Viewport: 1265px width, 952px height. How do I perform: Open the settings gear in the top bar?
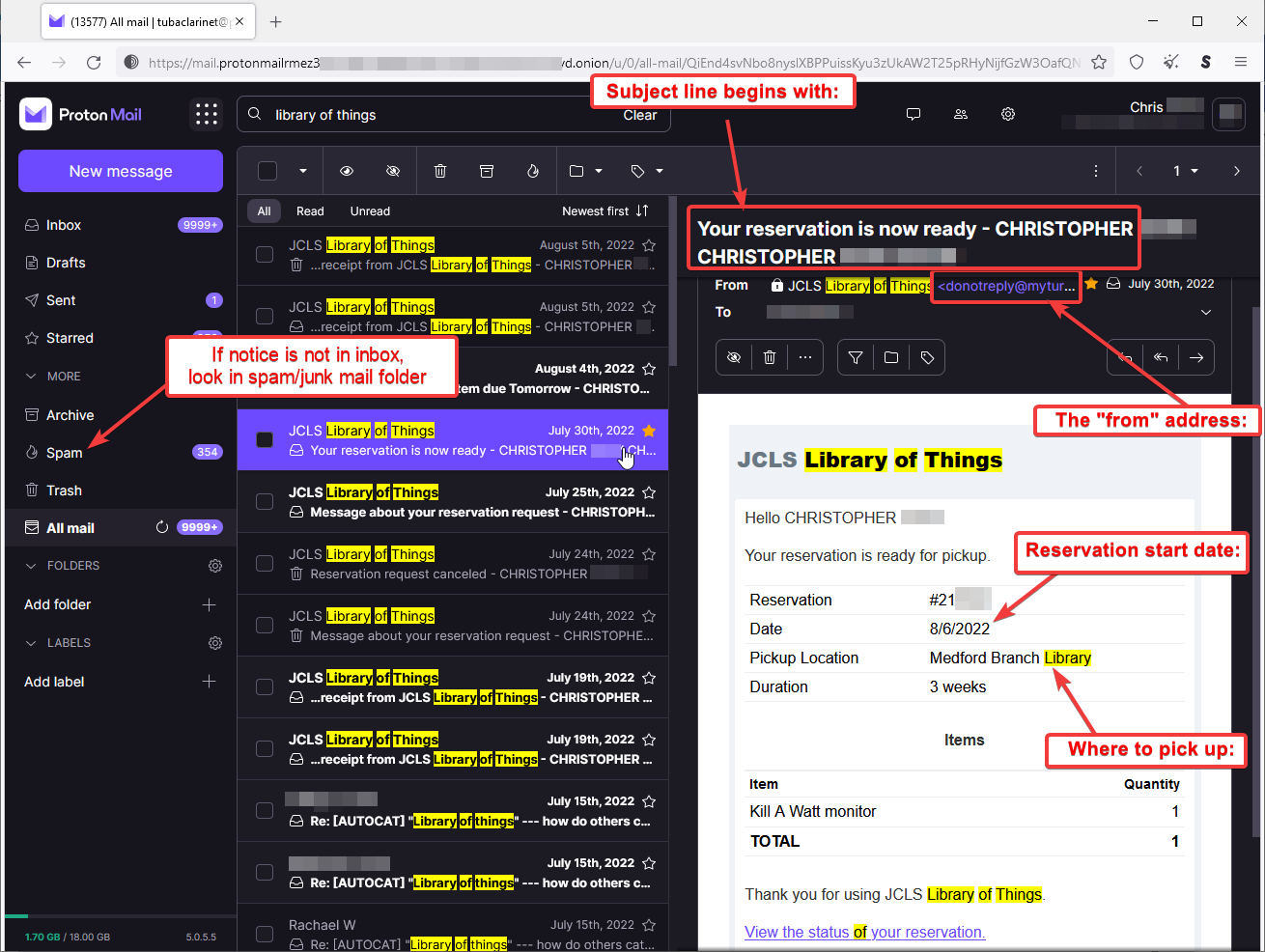pos(1008,114)
